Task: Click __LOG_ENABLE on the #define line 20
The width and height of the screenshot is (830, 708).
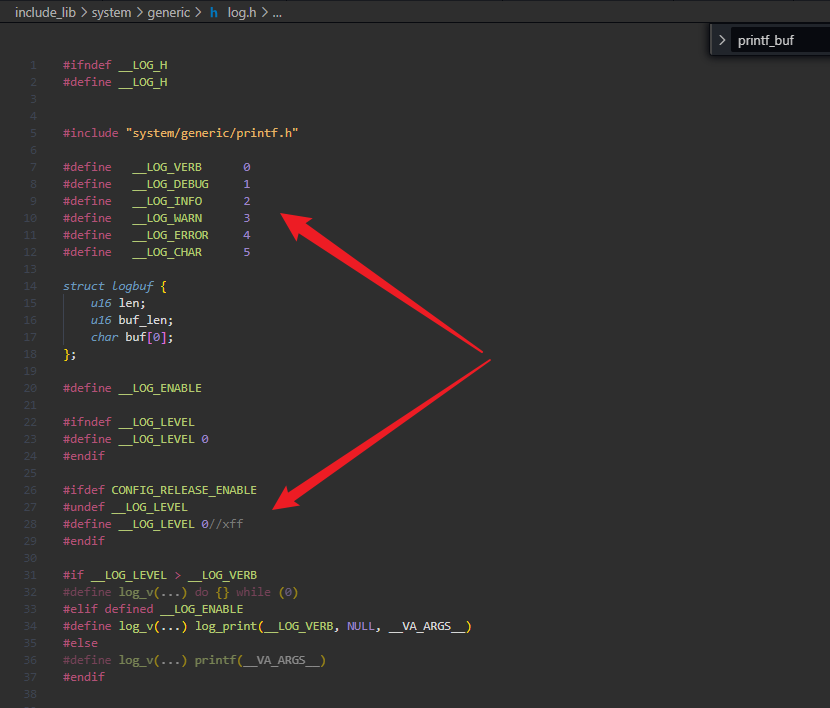Action: coord(160,388)
